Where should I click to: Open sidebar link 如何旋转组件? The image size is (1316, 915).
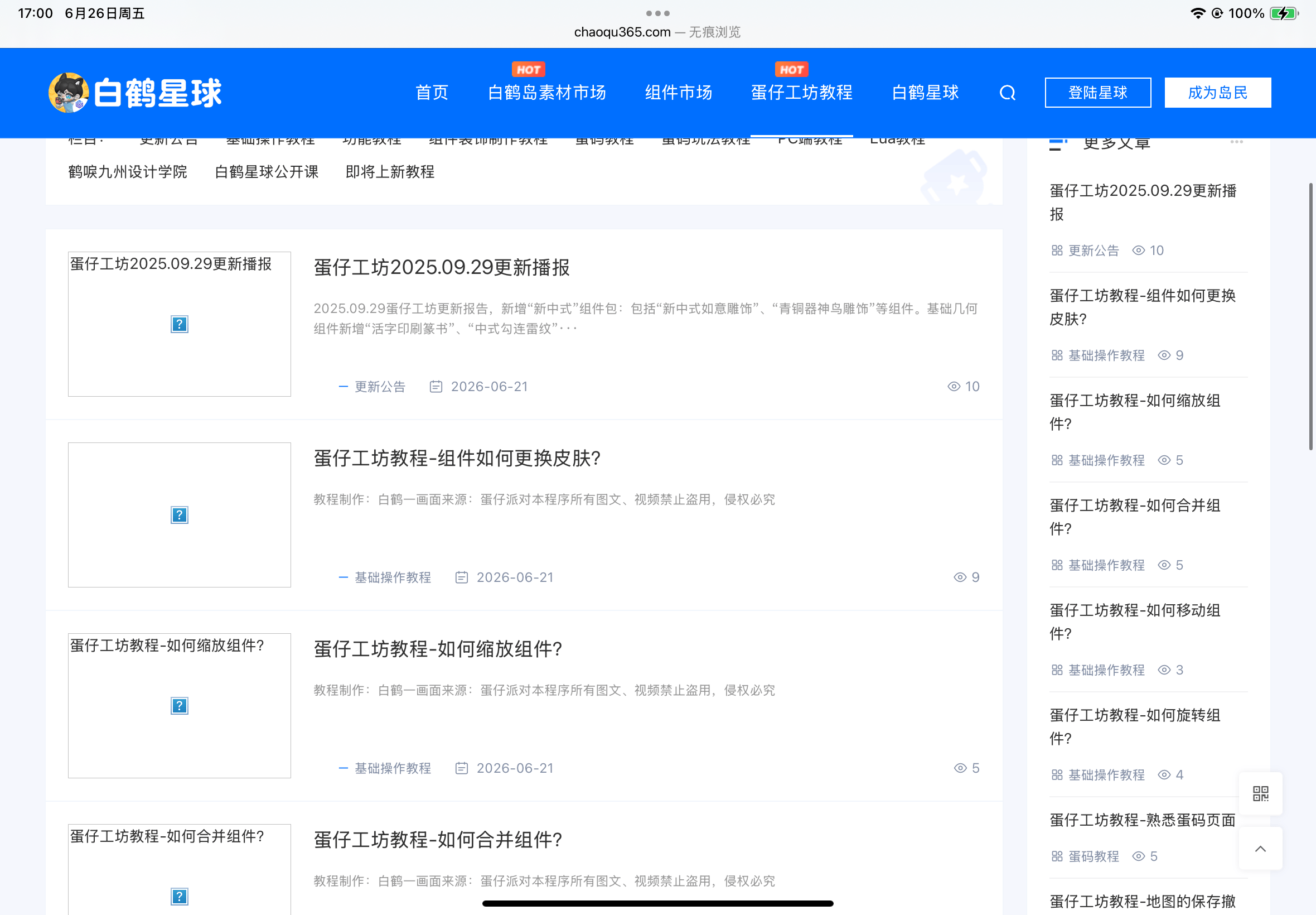tap(1134, 727)
